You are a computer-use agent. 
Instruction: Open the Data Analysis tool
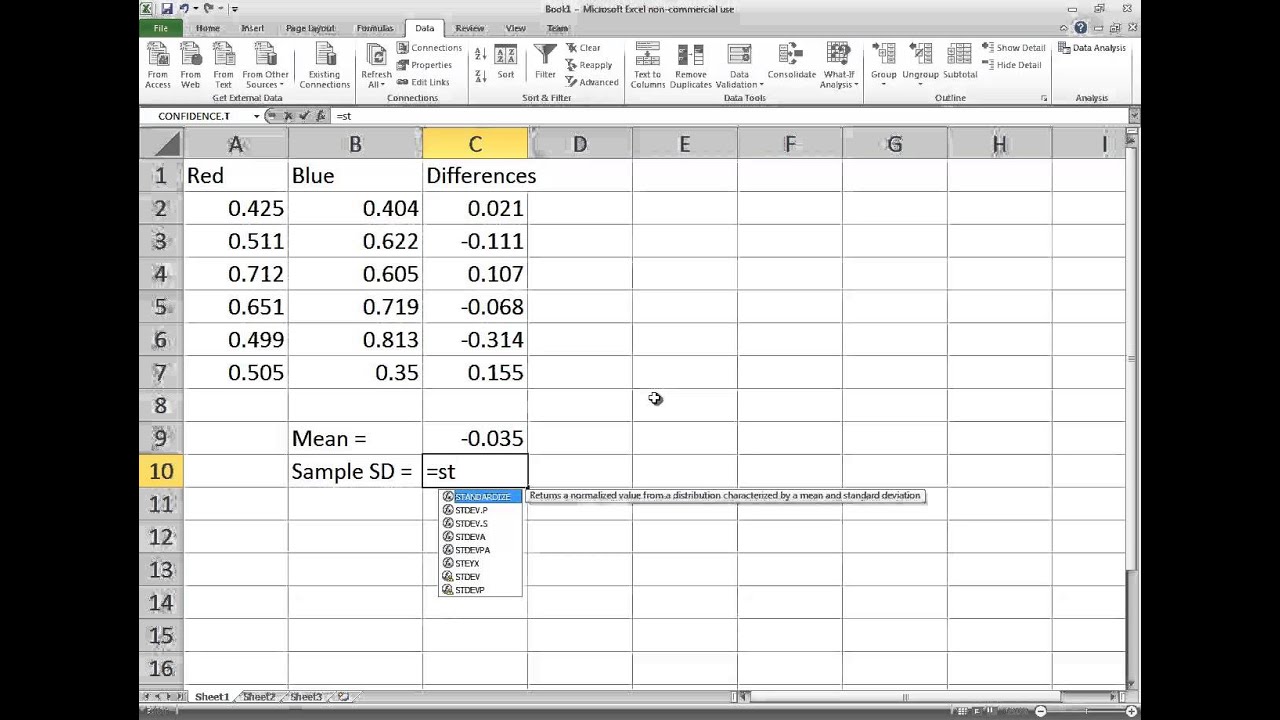(1091, 48)
